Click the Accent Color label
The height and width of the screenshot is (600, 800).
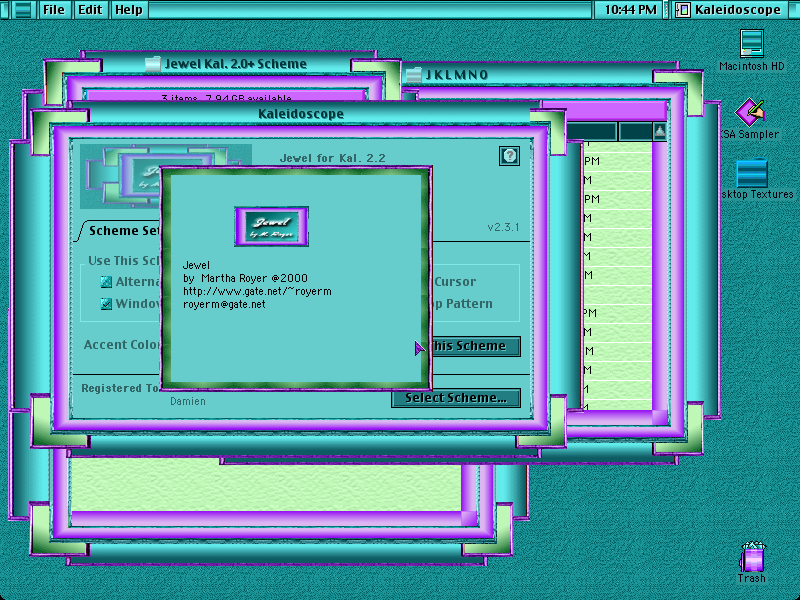(122, 345)
